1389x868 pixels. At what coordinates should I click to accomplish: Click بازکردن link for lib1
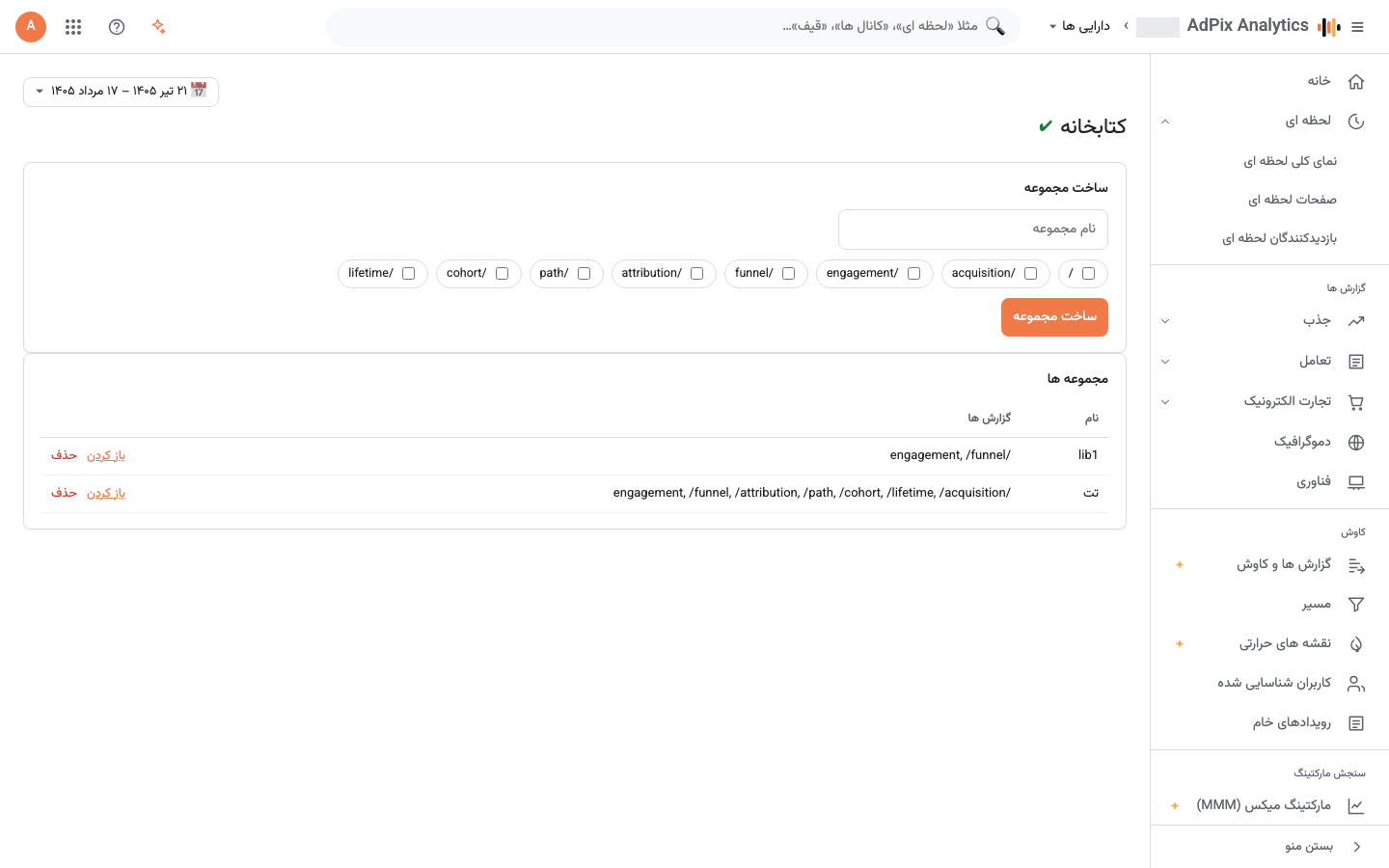pyautogui.click(x=106, y=455)
